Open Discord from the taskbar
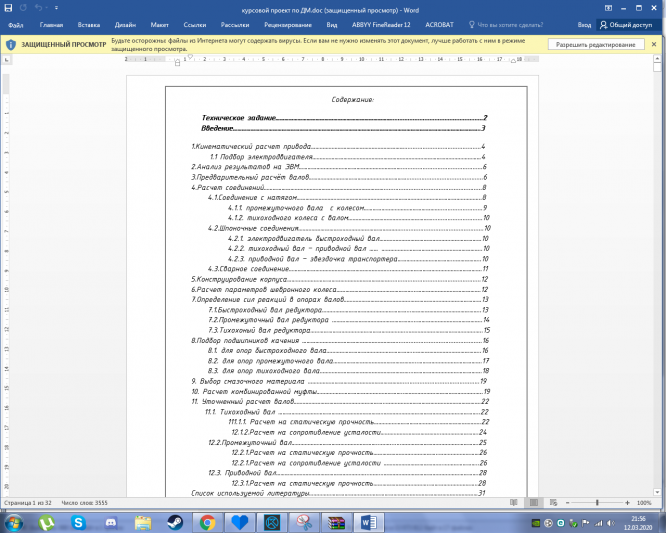This screenshot has width=666, height=533. tap(111, 523)
